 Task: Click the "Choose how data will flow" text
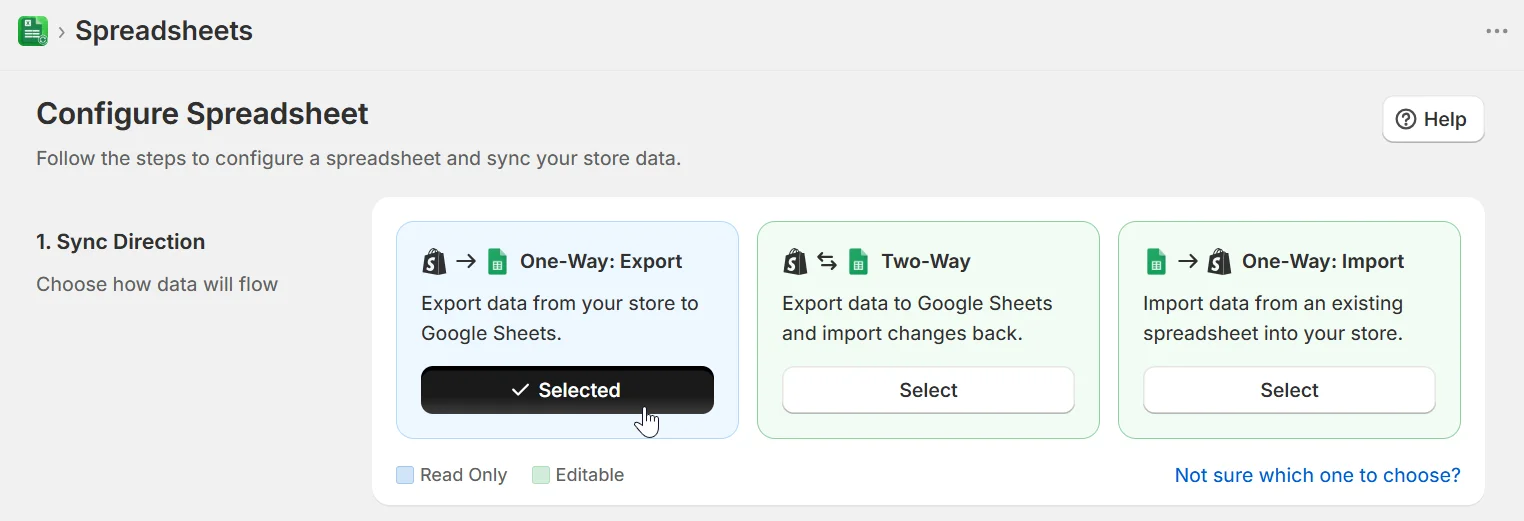157,284
